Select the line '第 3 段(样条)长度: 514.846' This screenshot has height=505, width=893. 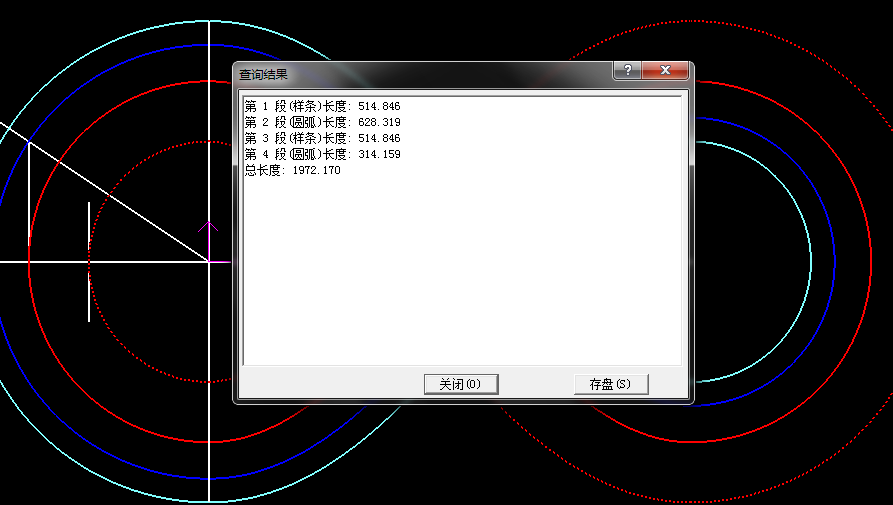click(x=322, y=138)
